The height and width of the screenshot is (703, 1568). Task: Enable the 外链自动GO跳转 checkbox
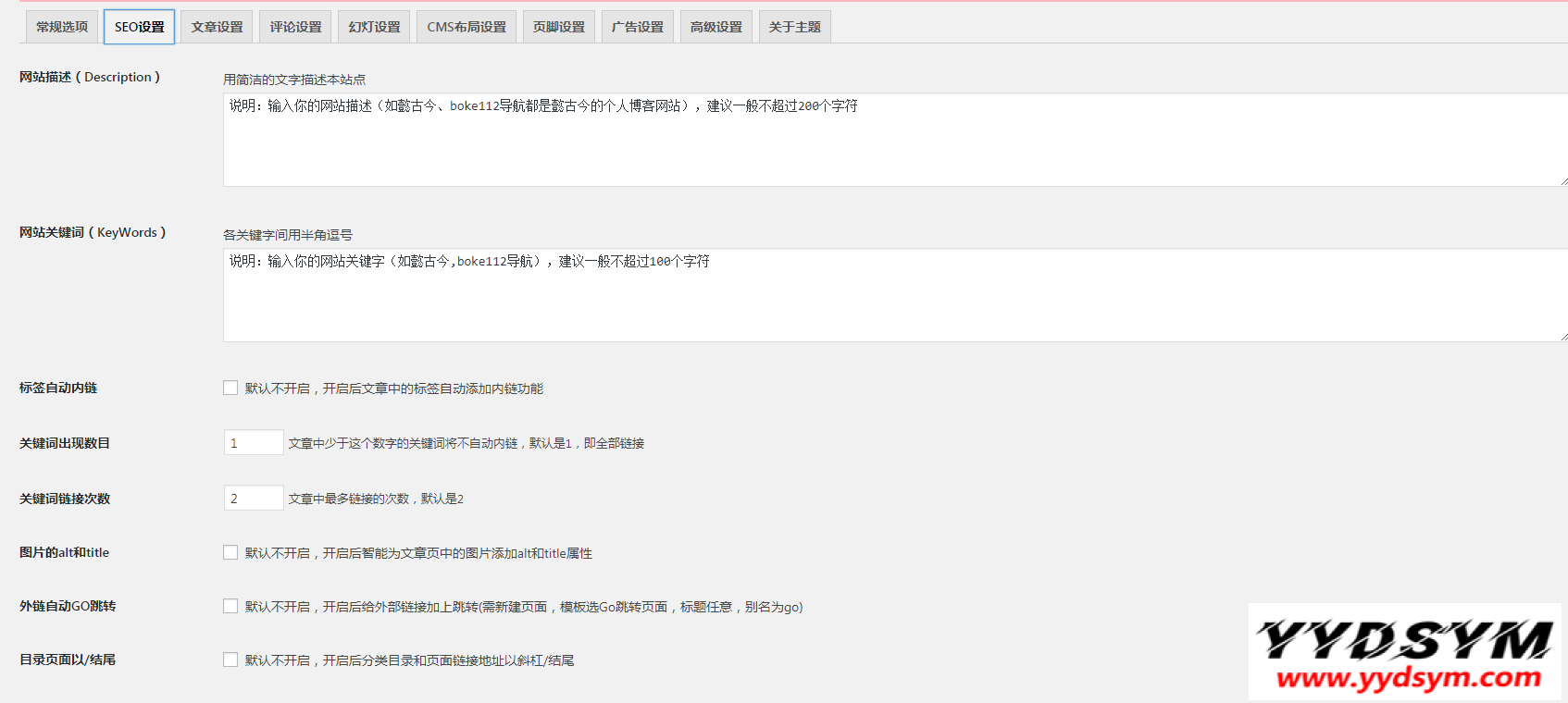230,607
